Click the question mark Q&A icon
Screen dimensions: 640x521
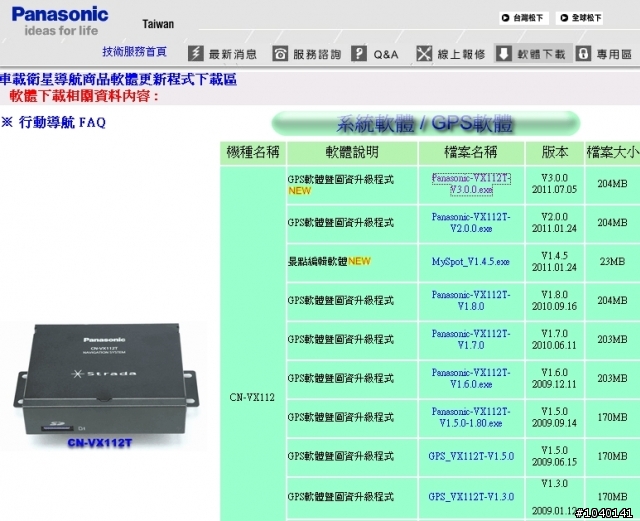point(359,53)
